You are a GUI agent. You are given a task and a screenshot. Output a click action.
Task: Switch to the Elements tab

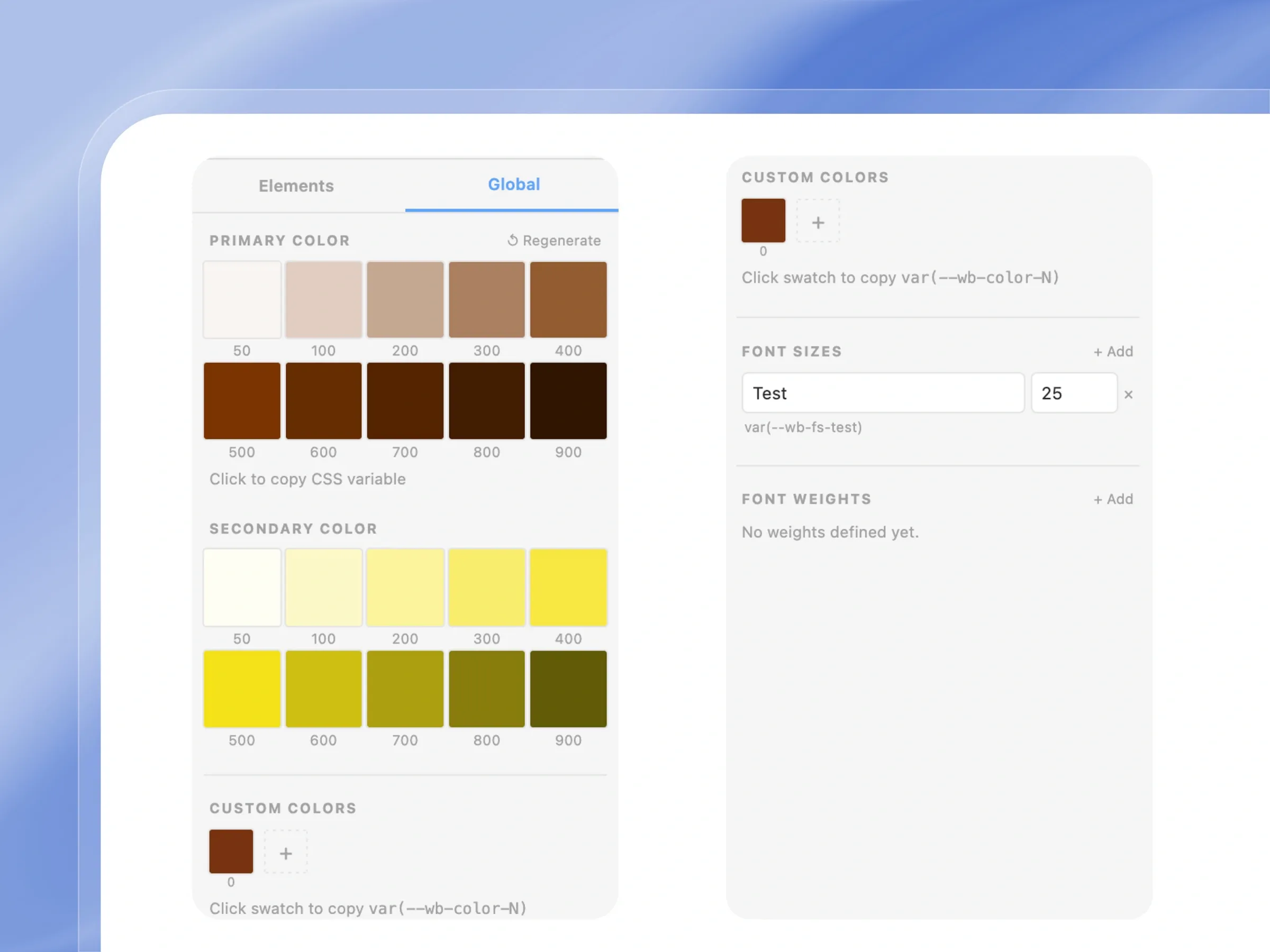point(296,186)
